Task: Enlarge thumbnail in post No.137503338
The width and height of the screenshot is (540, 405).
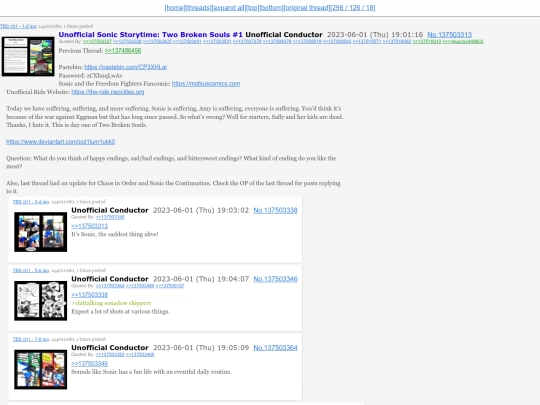Action: click(x=41, y=232)
